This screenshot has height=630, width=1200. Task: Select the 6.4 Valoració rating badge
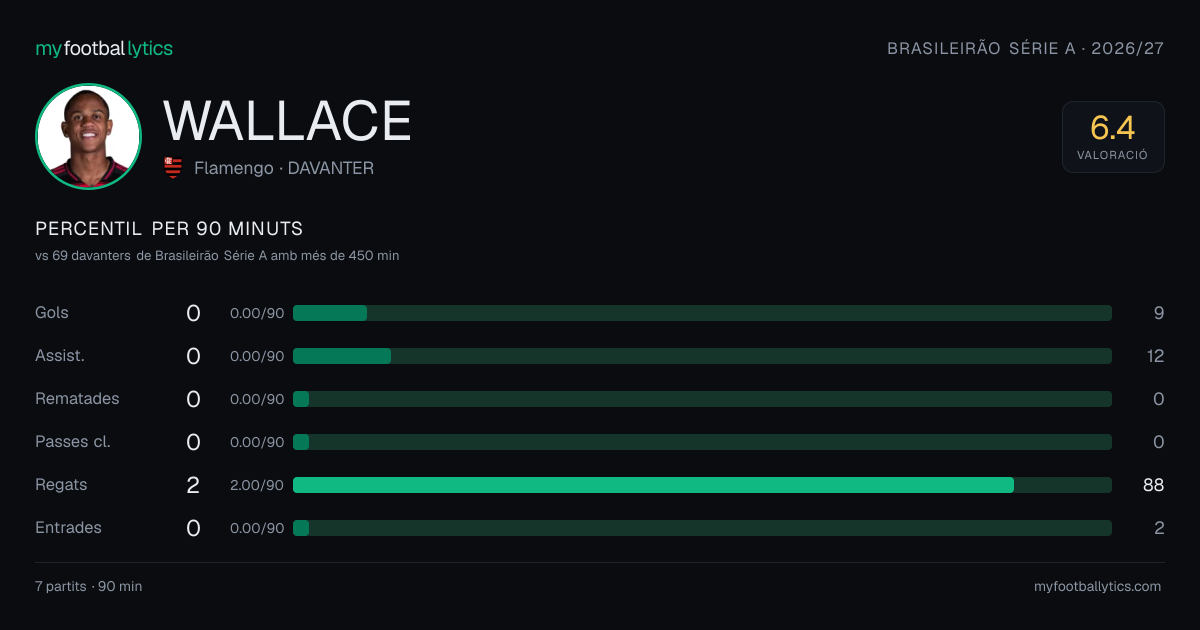point(1113,137)
